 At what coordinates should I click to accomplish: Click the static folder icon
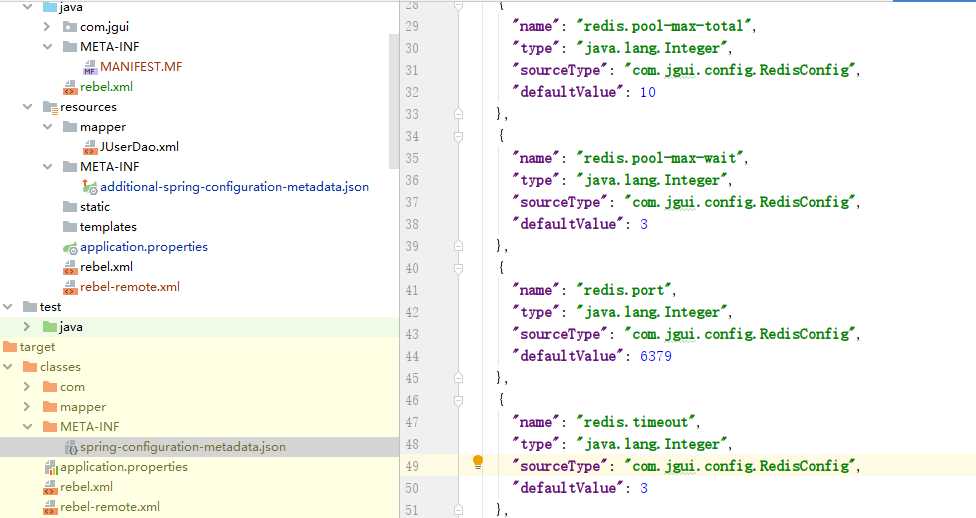click(70, 207)
